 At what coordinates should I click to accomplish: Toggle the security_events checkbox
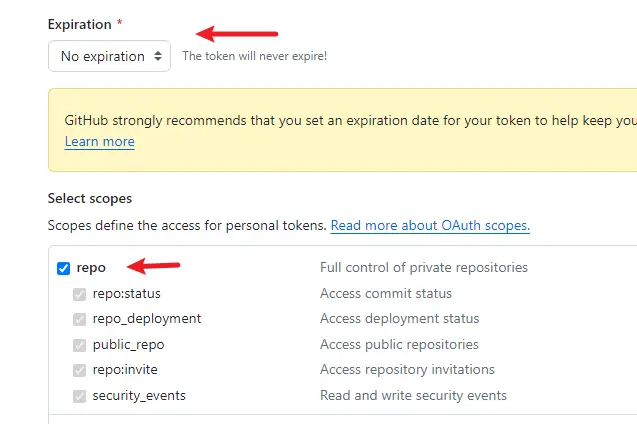(x=79, y=396)
